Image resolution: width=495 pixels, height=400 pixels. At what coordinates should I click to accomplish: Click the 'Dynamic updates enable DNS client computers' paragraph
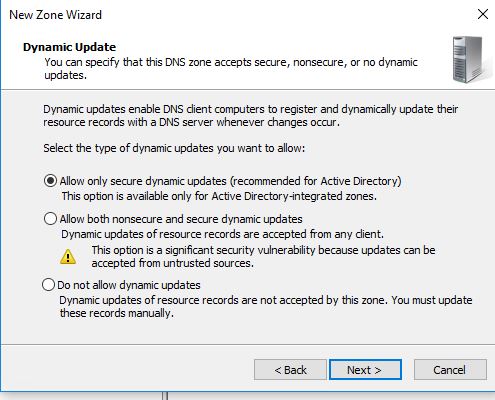point(251,116)
